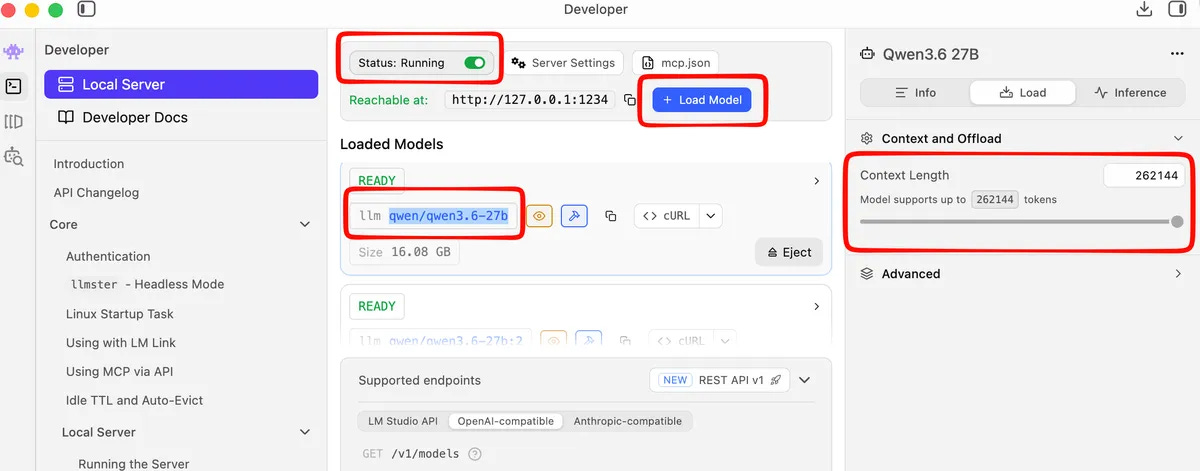The width and height of the screenshot is (1200, 471).
Task: Switch to the Info tab
Action: coord(913,92)
